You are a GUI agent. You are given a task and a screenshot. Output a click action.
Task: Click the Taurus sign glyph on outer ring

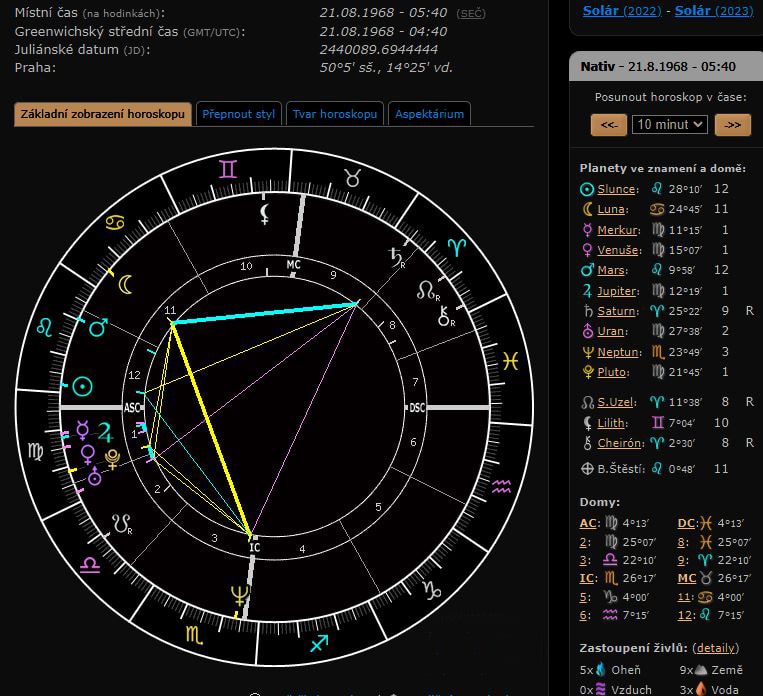(x=353, y=178)
